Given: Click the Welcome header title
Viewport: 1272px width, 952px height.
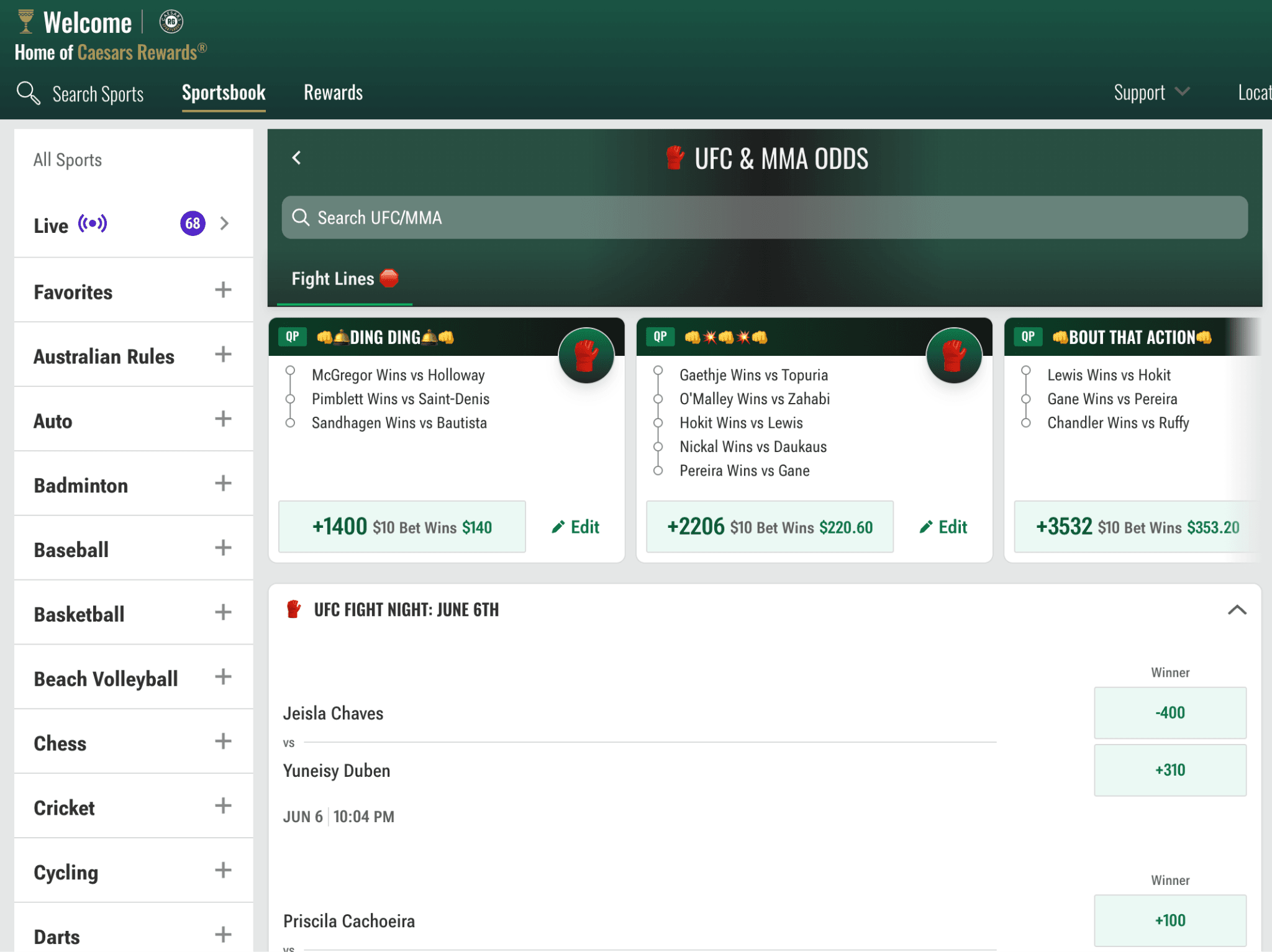Looking at the screenshot, I should (x=88, y=23).
